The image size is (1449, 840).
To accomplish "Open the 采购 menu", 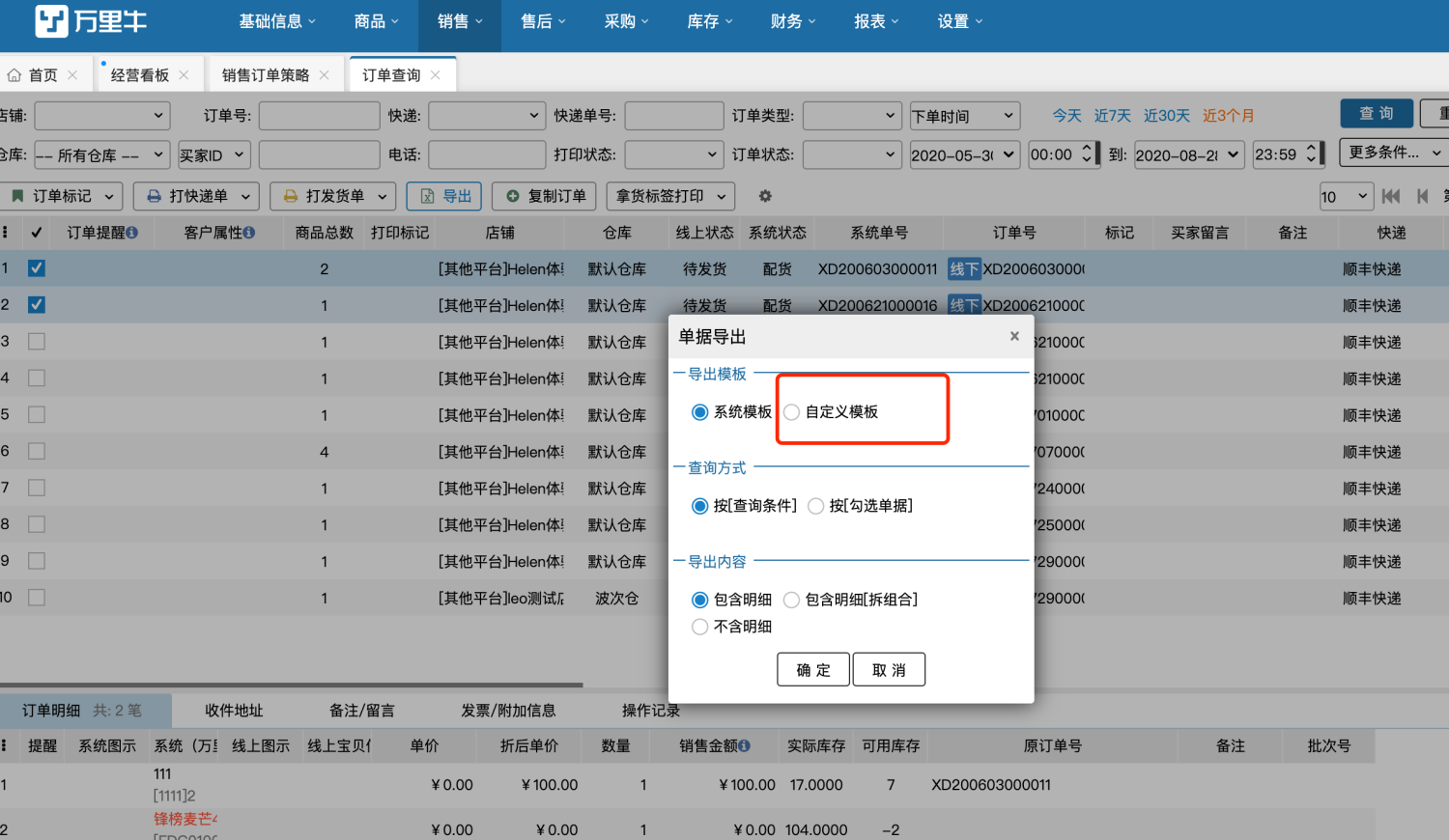I will point(626,21).
